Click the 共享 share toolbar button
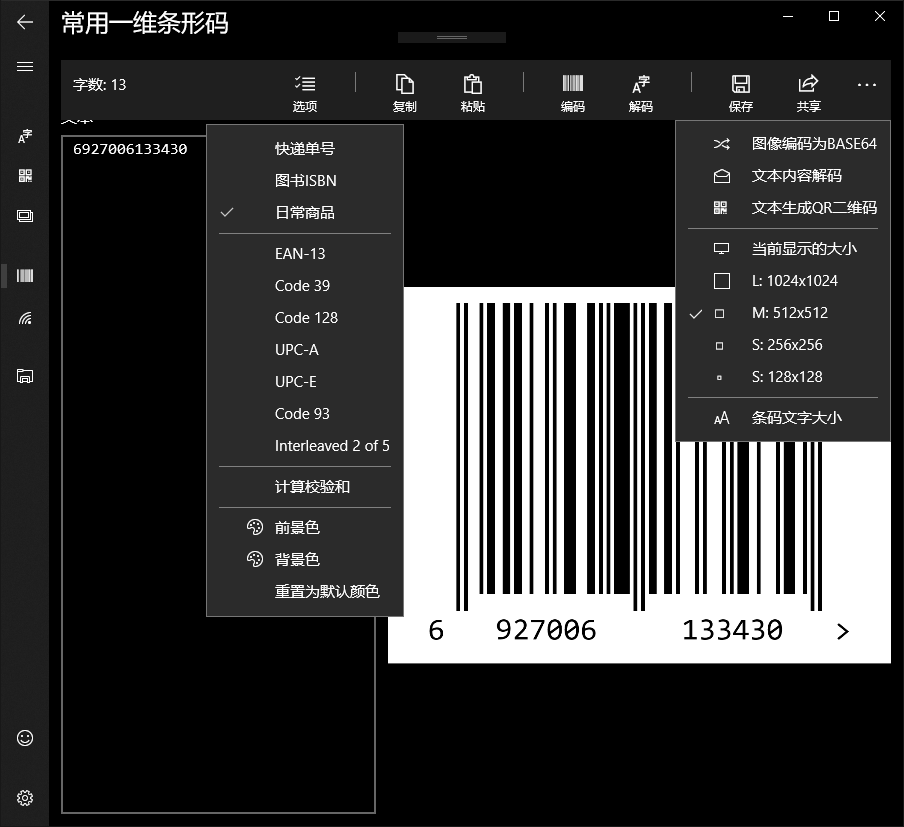The image size is (904, 827). (808, 93)
